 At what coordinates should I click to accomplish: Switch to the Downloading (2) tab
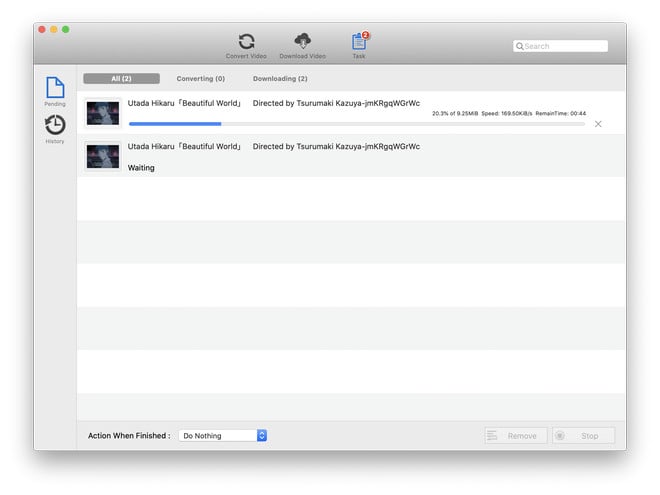280,79
